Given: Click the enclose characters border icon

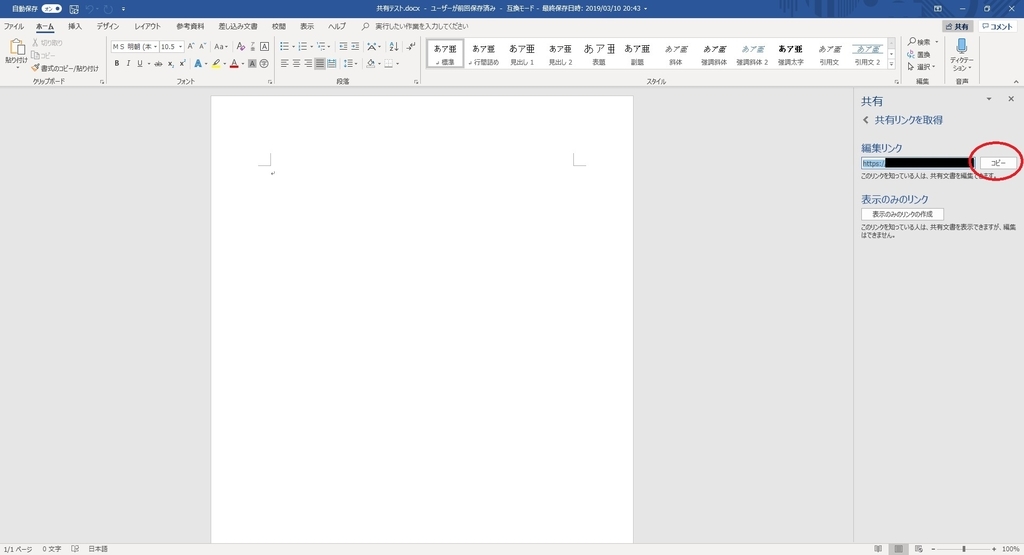Looking at the screenshot, I should (x=264, y=46).
